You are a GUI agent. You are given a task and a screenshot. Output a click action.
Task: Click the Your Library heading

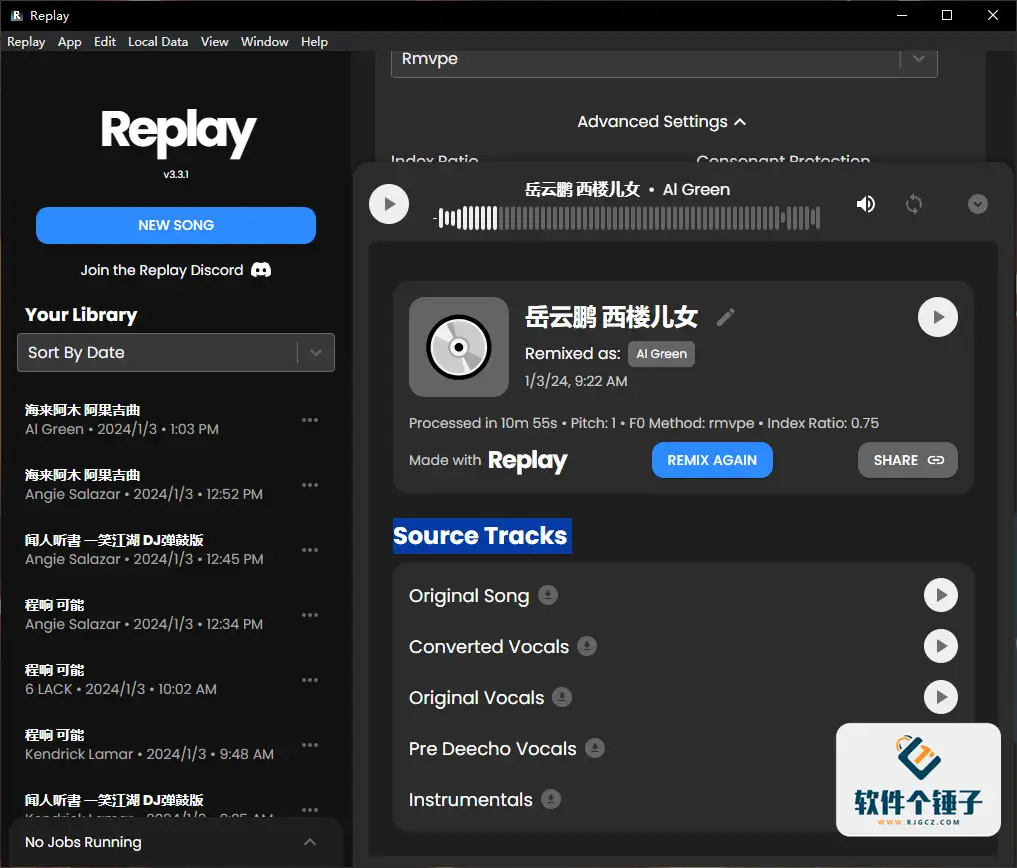point(81,315)
